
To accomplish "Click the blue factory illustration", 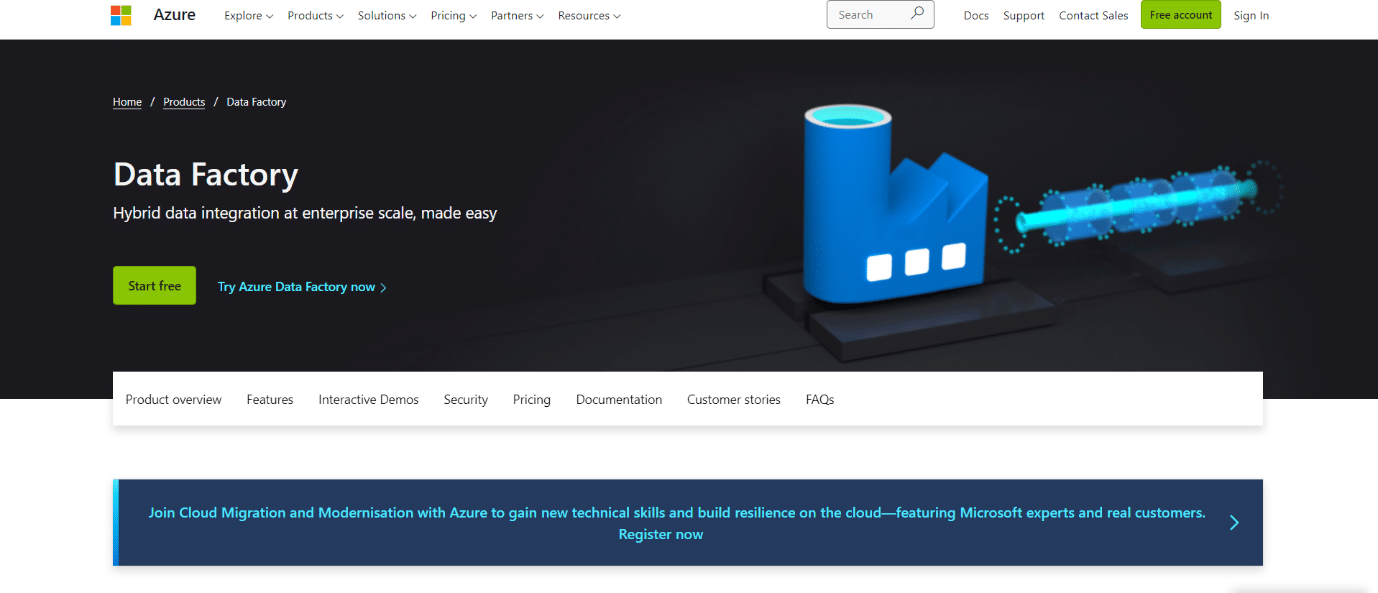I will click(x=896, y=203).
